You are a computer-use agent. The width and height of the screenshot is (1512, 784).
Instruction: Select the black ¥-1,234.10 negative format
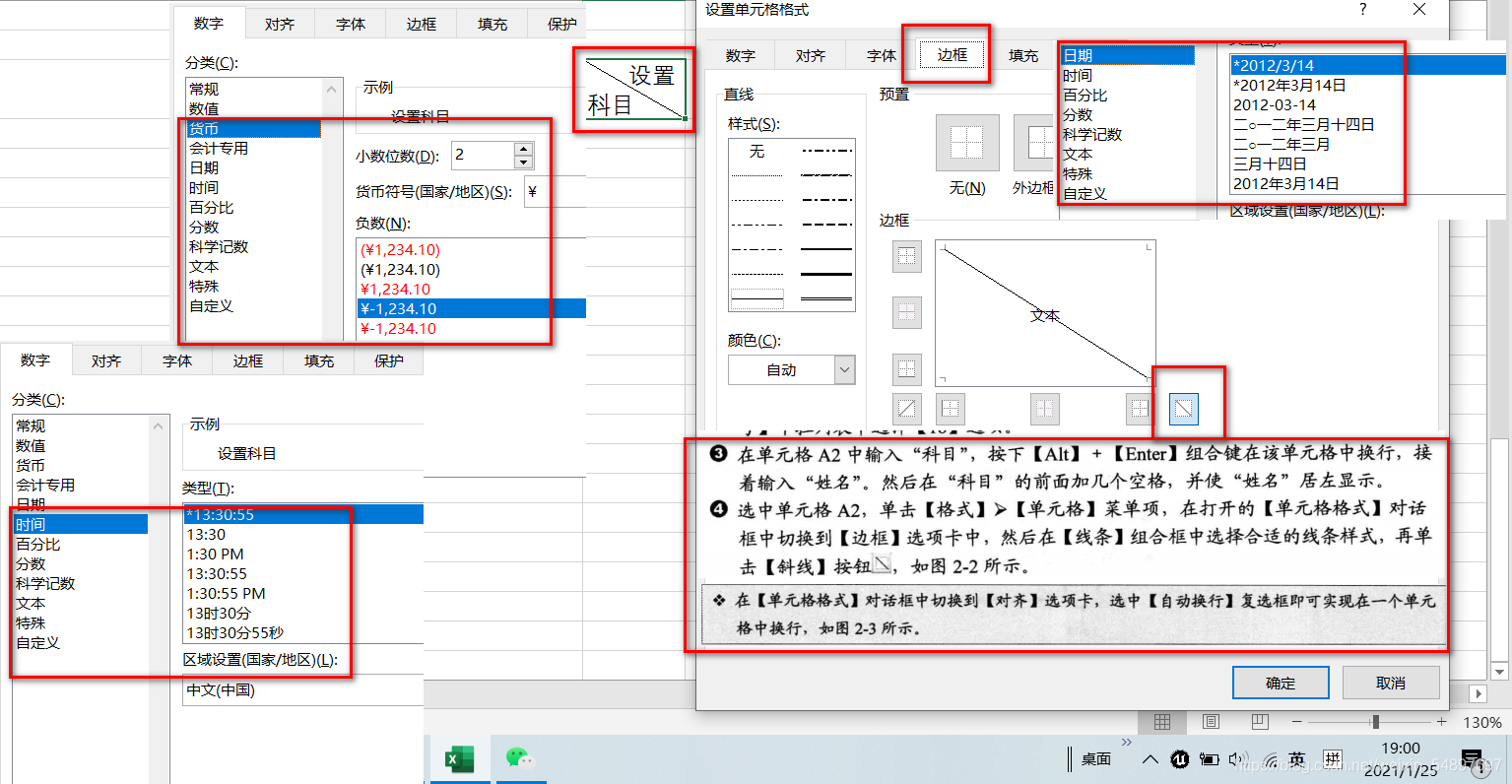tap(472, 308)
